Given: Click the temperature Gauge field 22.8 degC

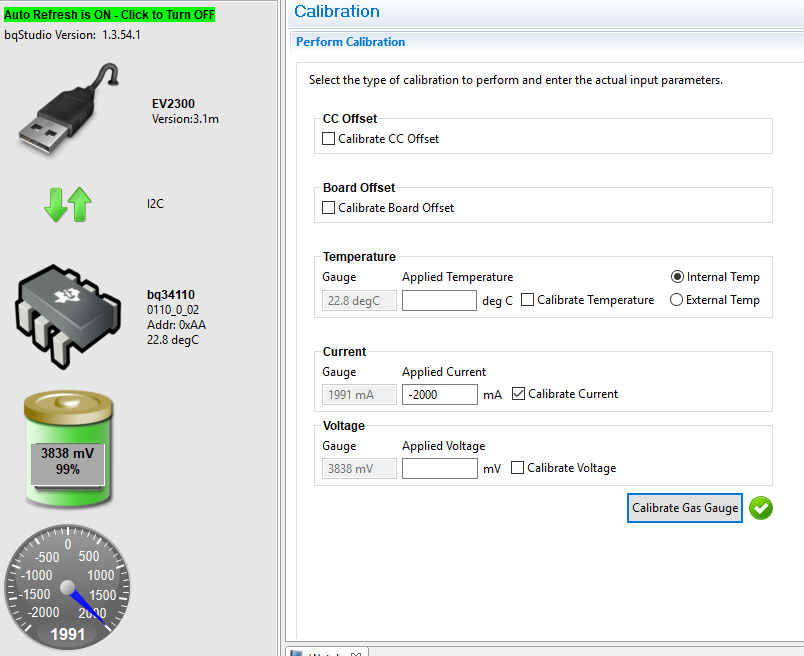Looking at the screenshot, I should [359, 301].
